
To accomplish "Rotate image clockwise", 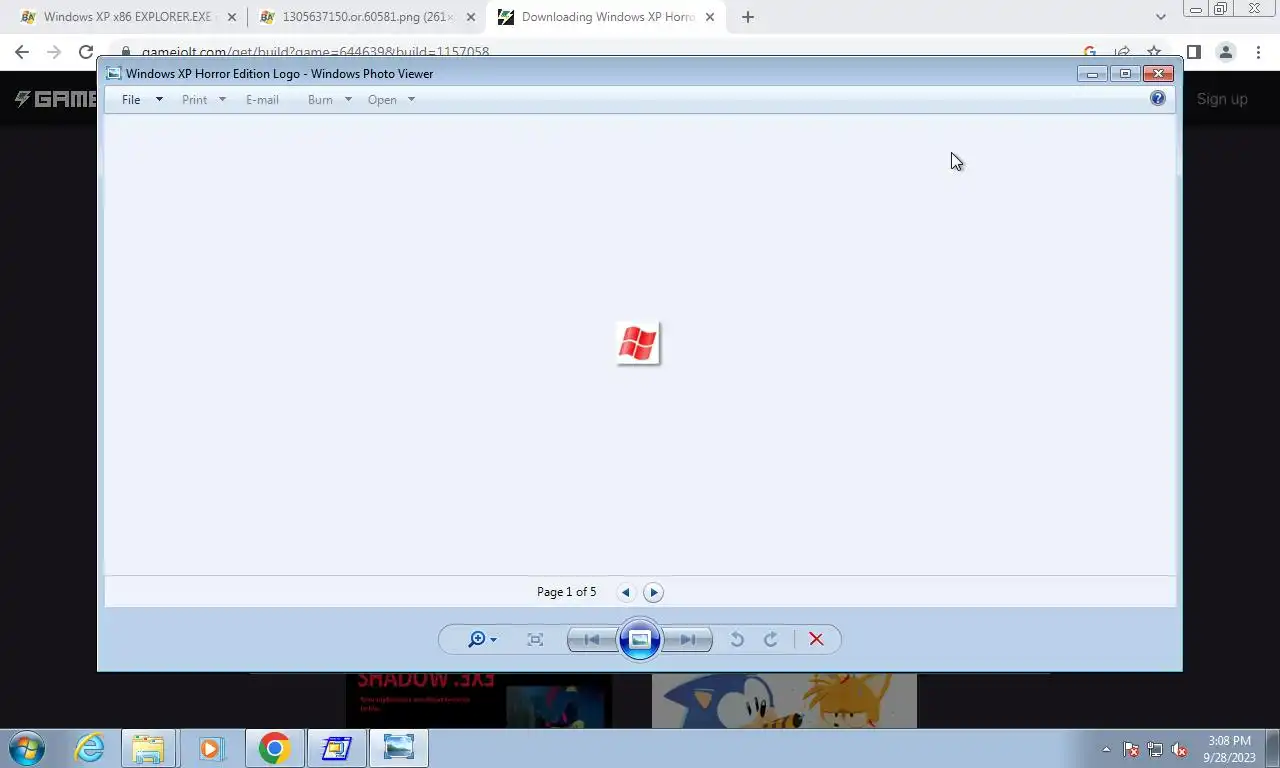I will [771, 640].
